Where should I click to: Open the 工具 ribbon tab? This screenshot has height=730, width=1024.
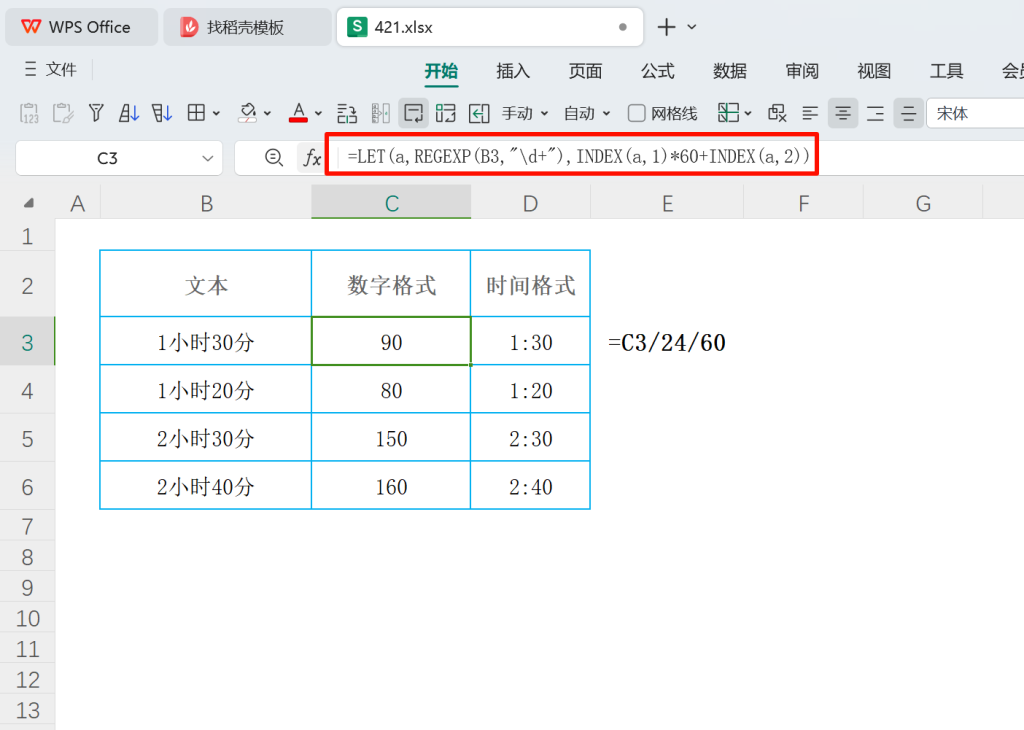(946, 71)
